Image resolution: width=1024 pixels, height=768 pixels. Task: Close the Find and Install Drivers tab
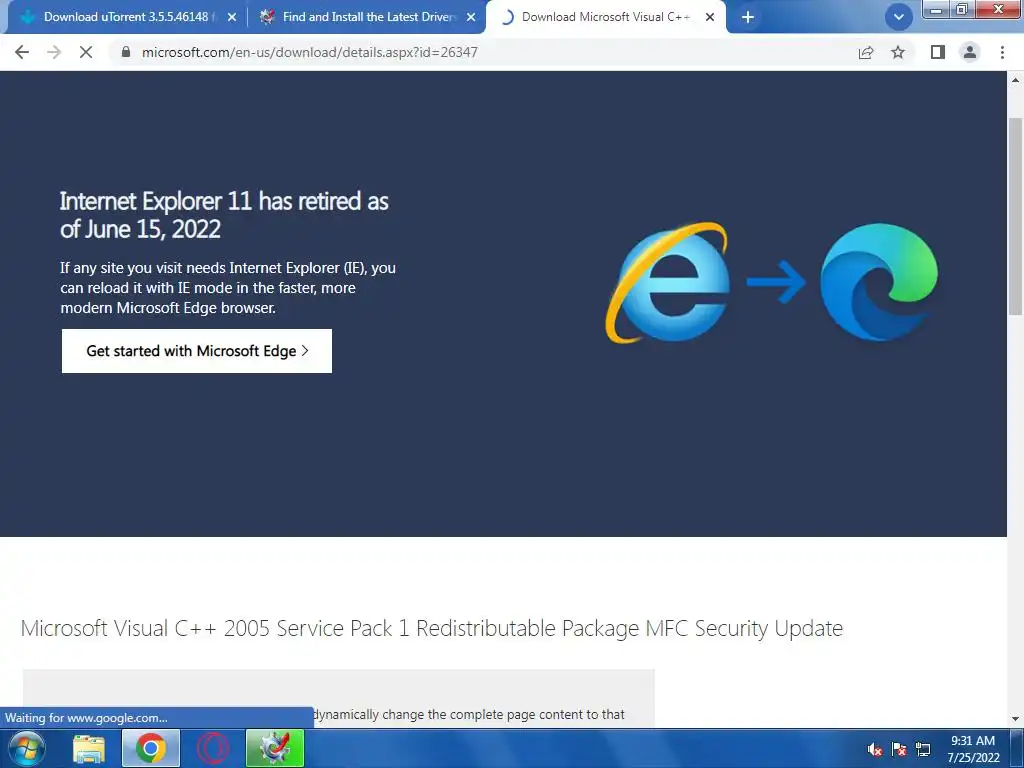click(471, 18)
